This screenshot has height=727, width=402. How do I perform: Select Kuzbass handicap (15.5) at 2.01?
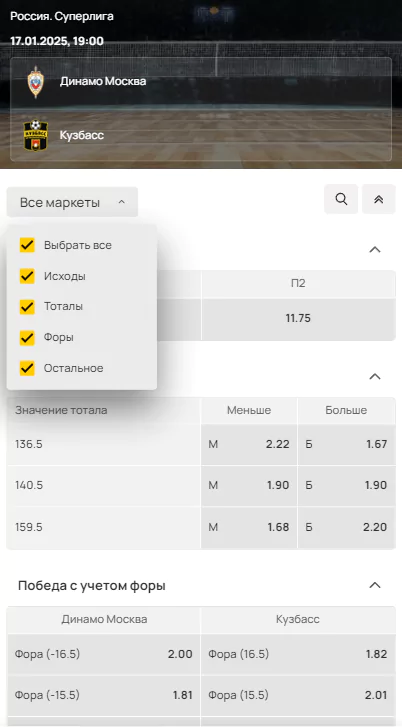298,695
